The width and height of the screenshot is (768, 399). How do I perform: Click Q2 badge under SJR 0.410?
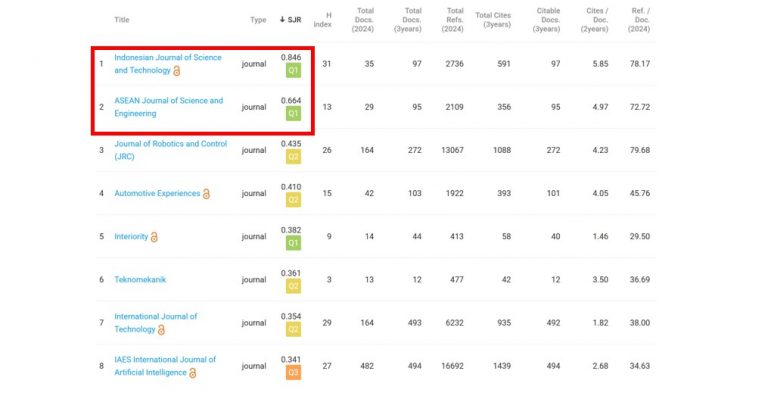(x=293, y=200)
